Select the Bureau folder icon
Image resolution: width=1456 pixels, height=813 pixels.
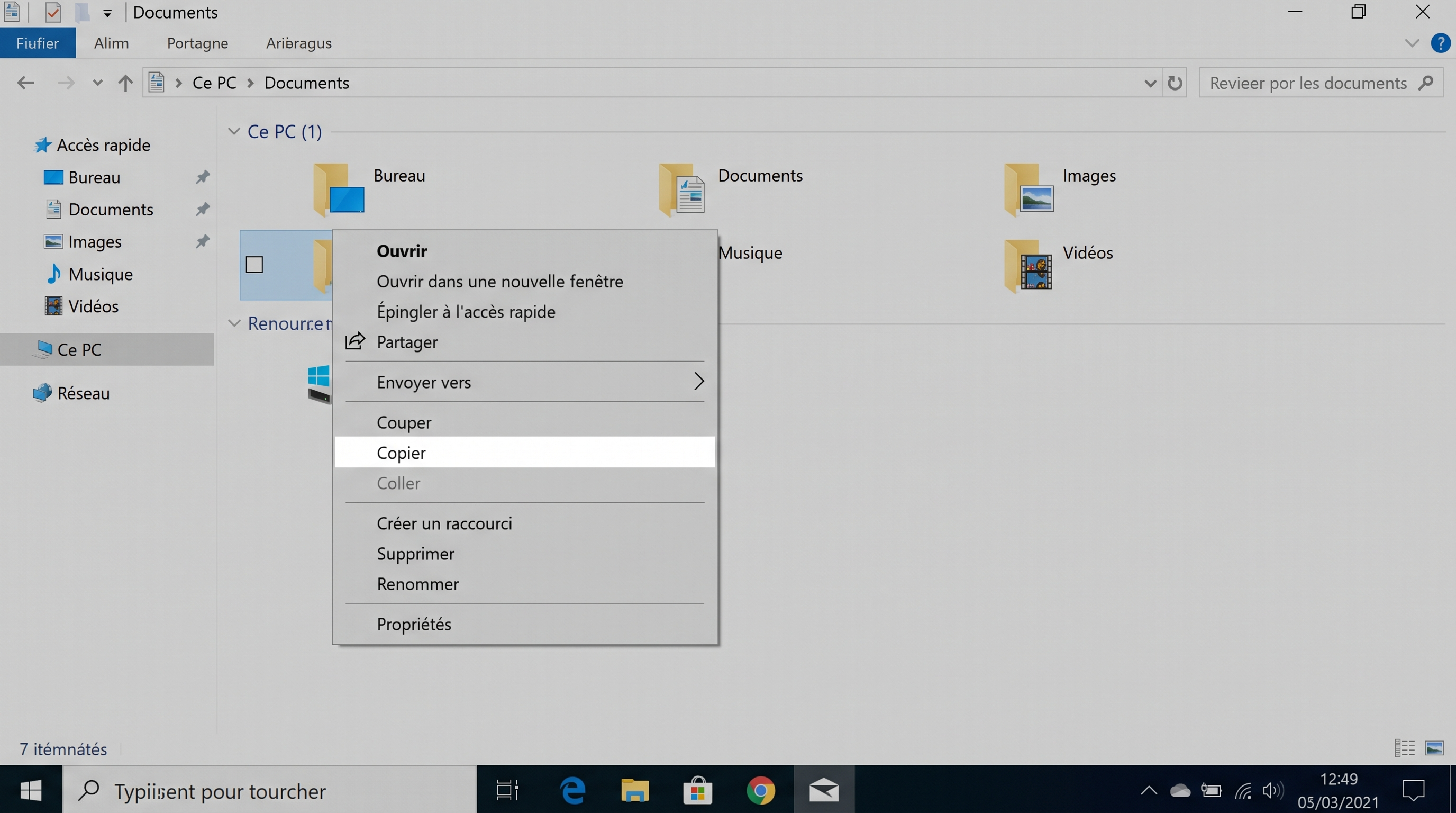click(339, 189)
